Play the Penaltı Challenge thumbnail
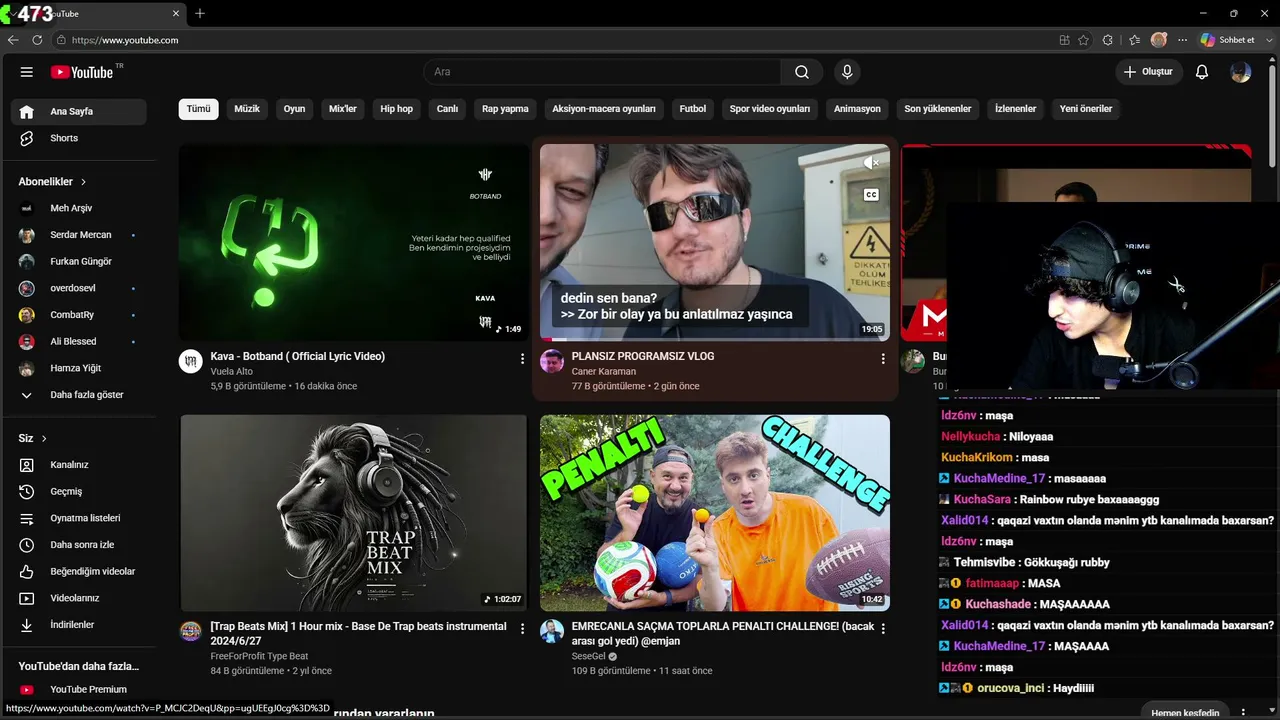 [715, 513]
